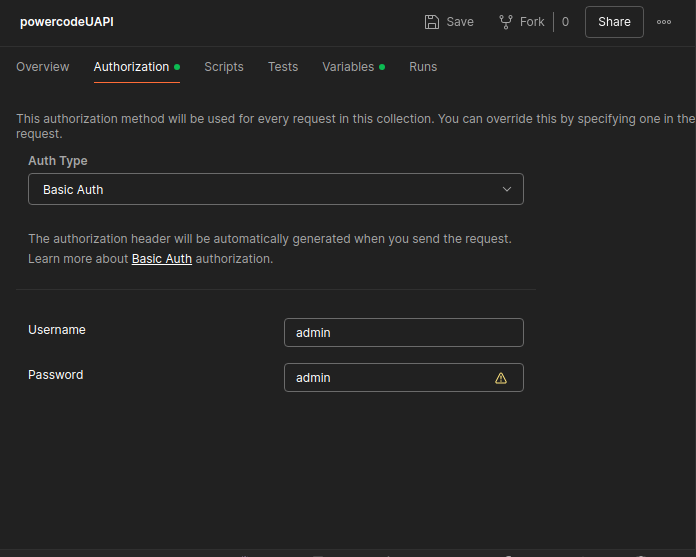Image resolution: width=696 pixels, height=557 pixels.
Task: Switch to the Runs tab
Action: tap(423, 67)
